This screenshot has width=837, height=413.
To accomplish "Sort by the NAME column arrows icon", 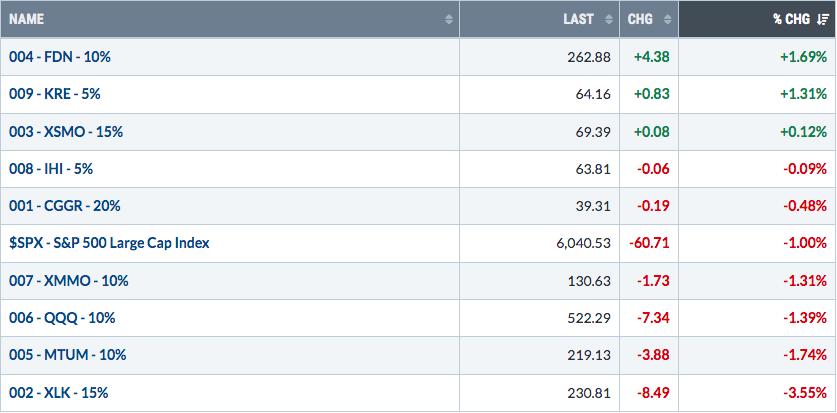I will coord(449,19).
